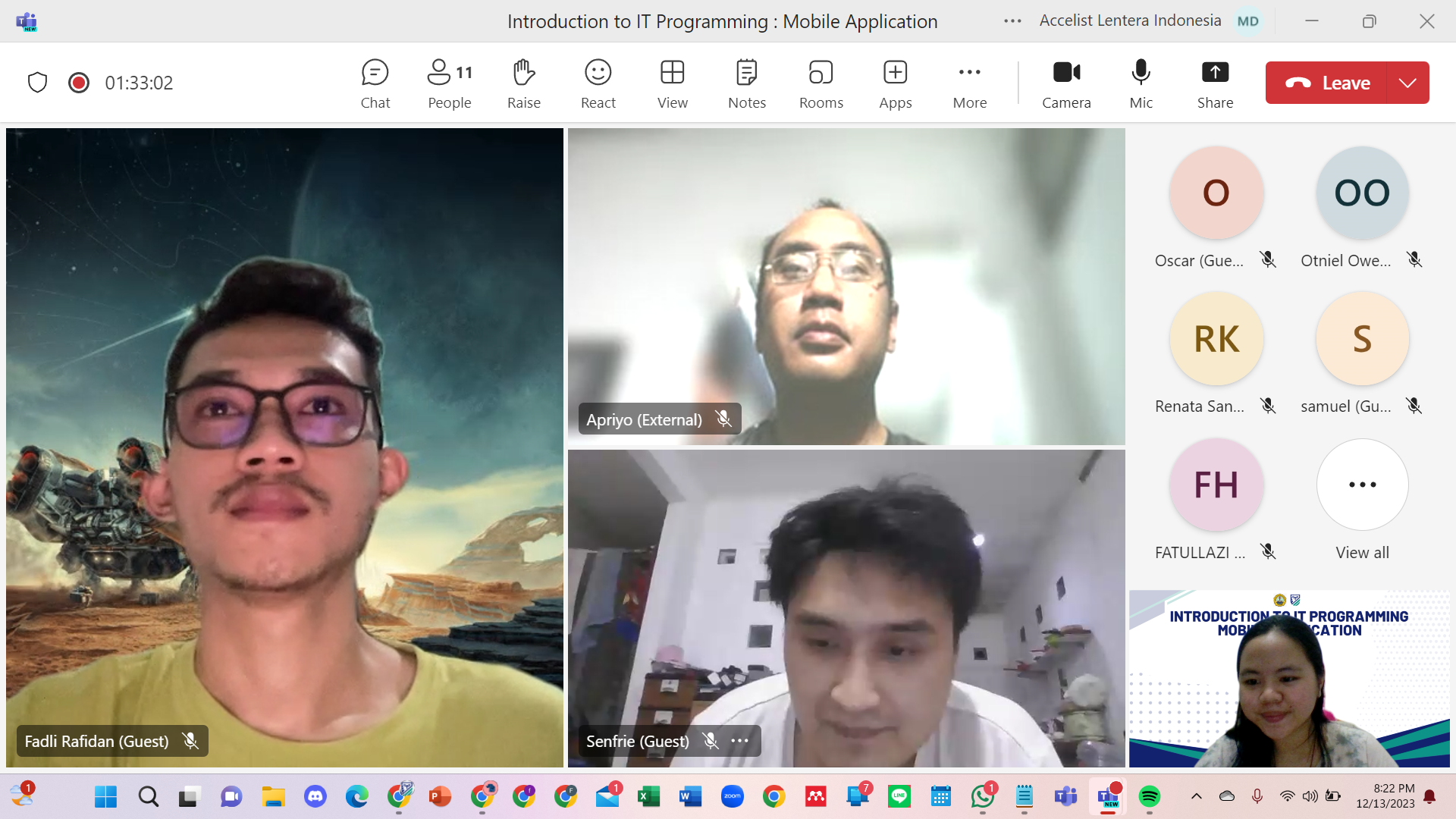Leave the meeting
This screenshot has height=819, width=1456.
[1327, 83]
